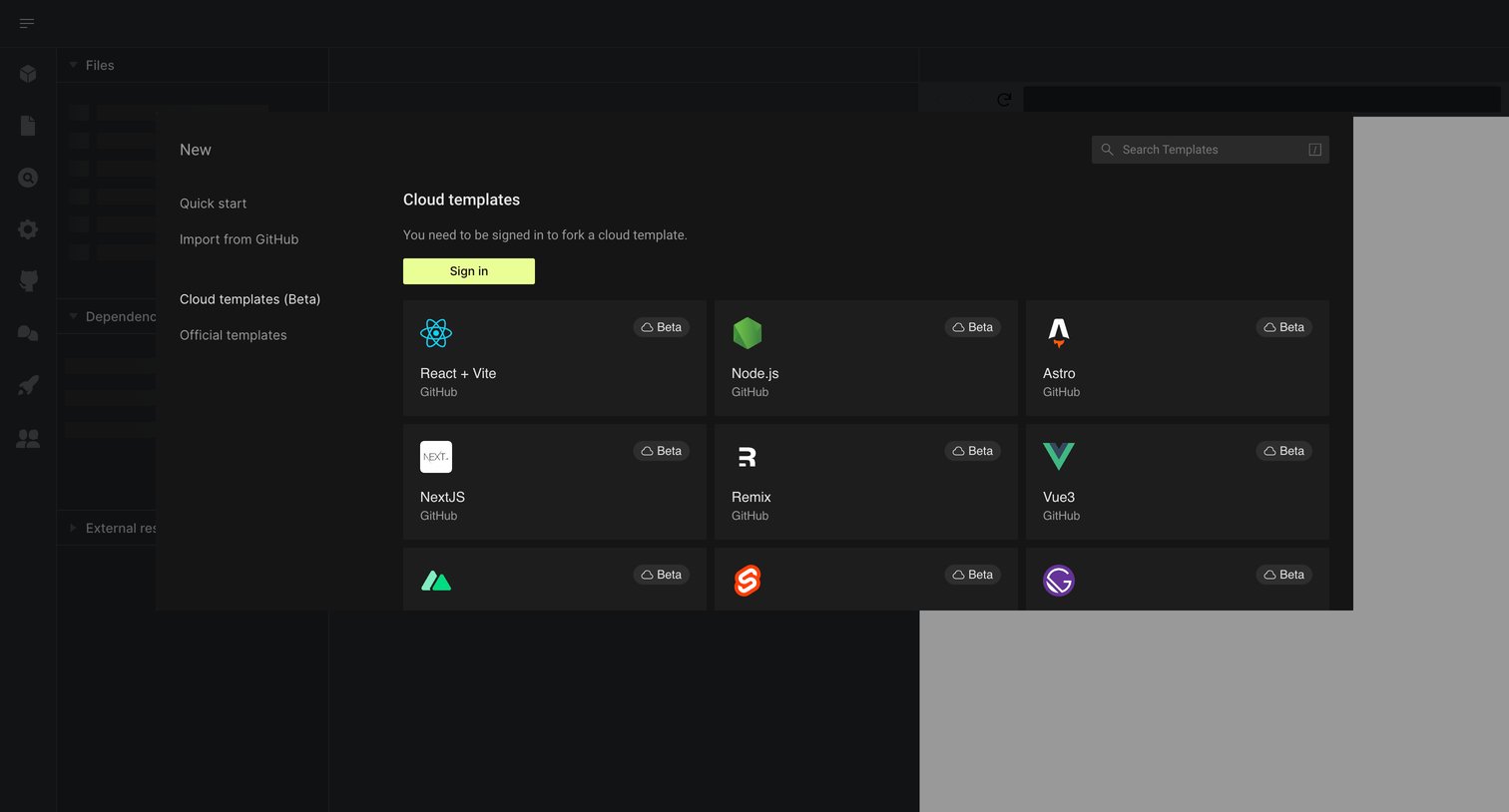1509x812 pixels.
Task: Open the hamburger menu at top left
Action: [x=27, y=23]
